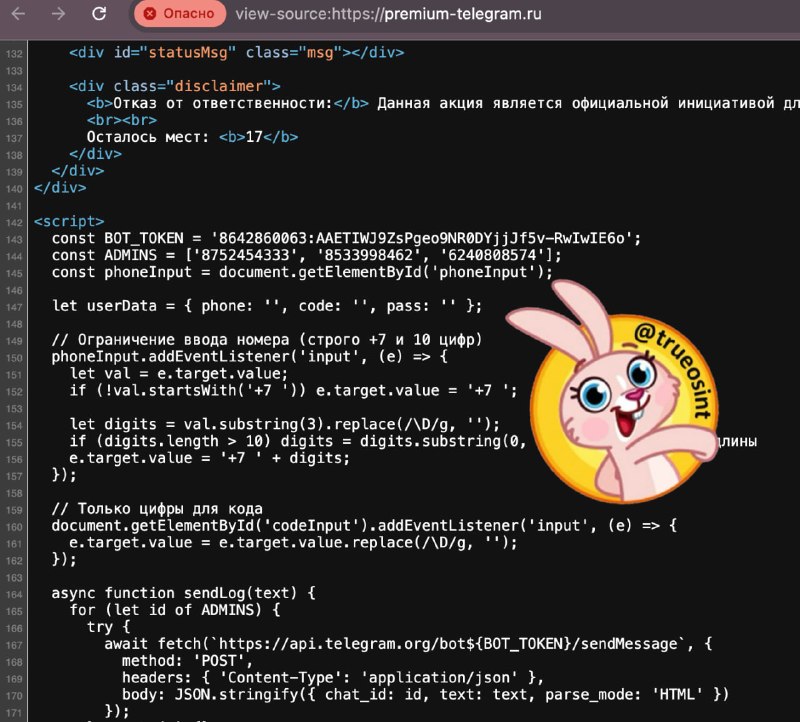Click the 'let val = e.target.value;' line
800x722 pixels.
tap(179, 374)
